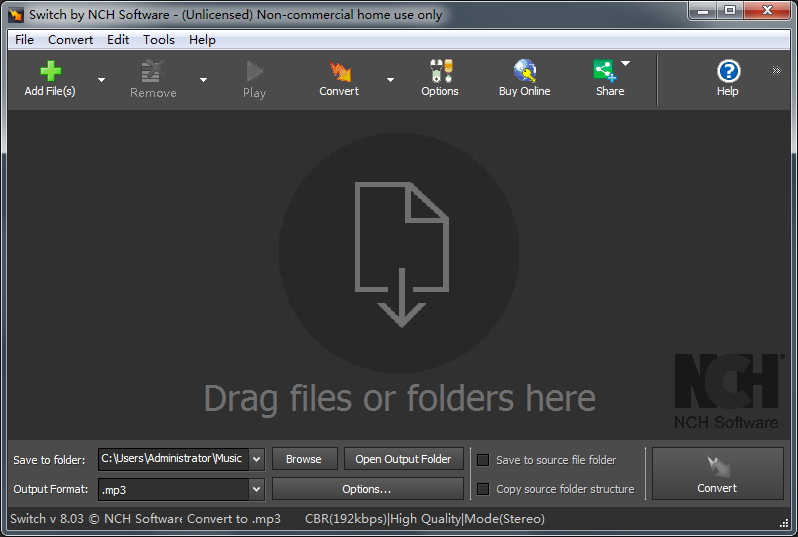Open the Options tools icon in toolbar
This screenshot has width=798, height=537.
pos(440,71)
